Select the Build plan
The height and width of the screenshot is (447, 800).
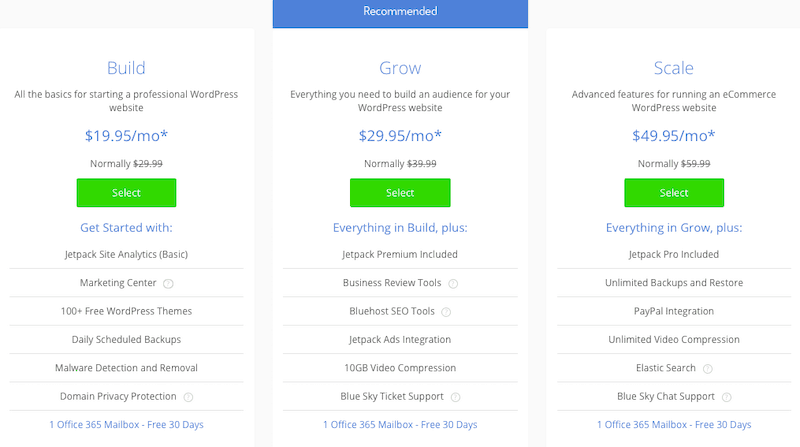(126, 193)
